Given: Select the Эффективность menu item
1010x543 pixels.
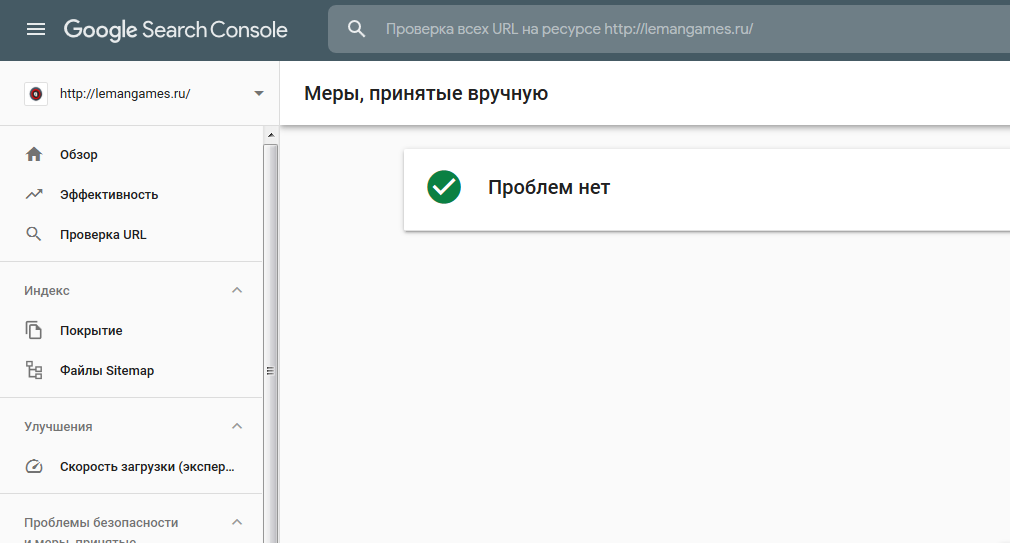Looking at the screenshot, I should tap(109, 195).
